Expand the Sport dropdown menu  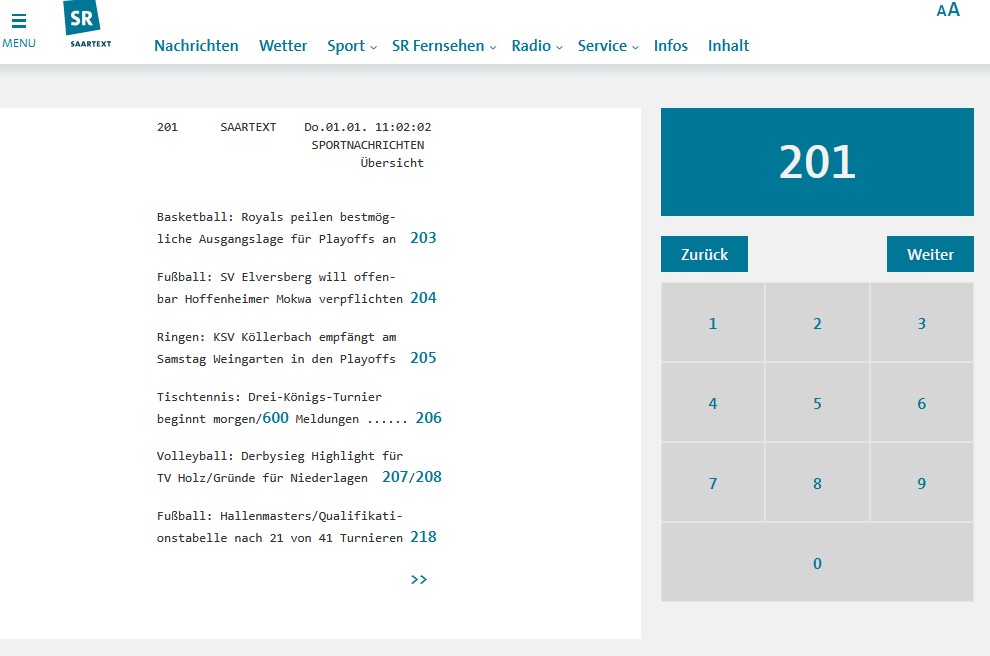click(x=351, y=46)
